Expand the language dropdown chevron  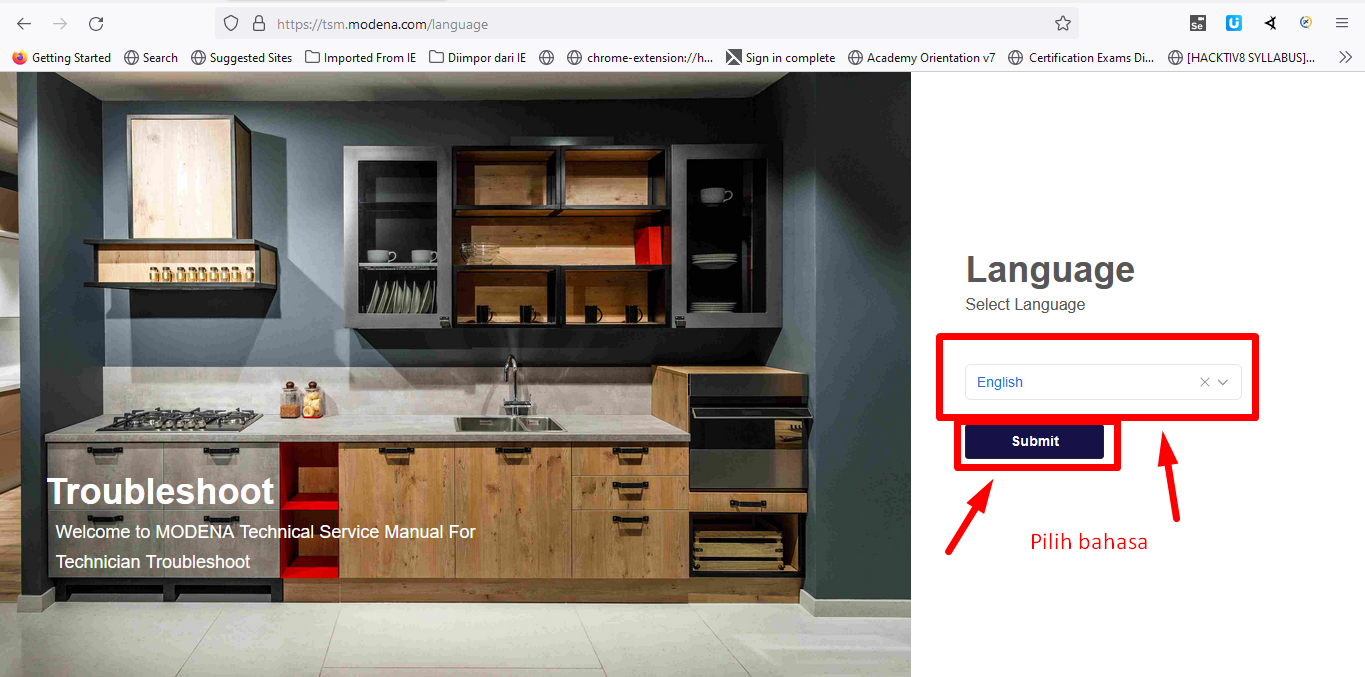click(x=1223, y=382)
